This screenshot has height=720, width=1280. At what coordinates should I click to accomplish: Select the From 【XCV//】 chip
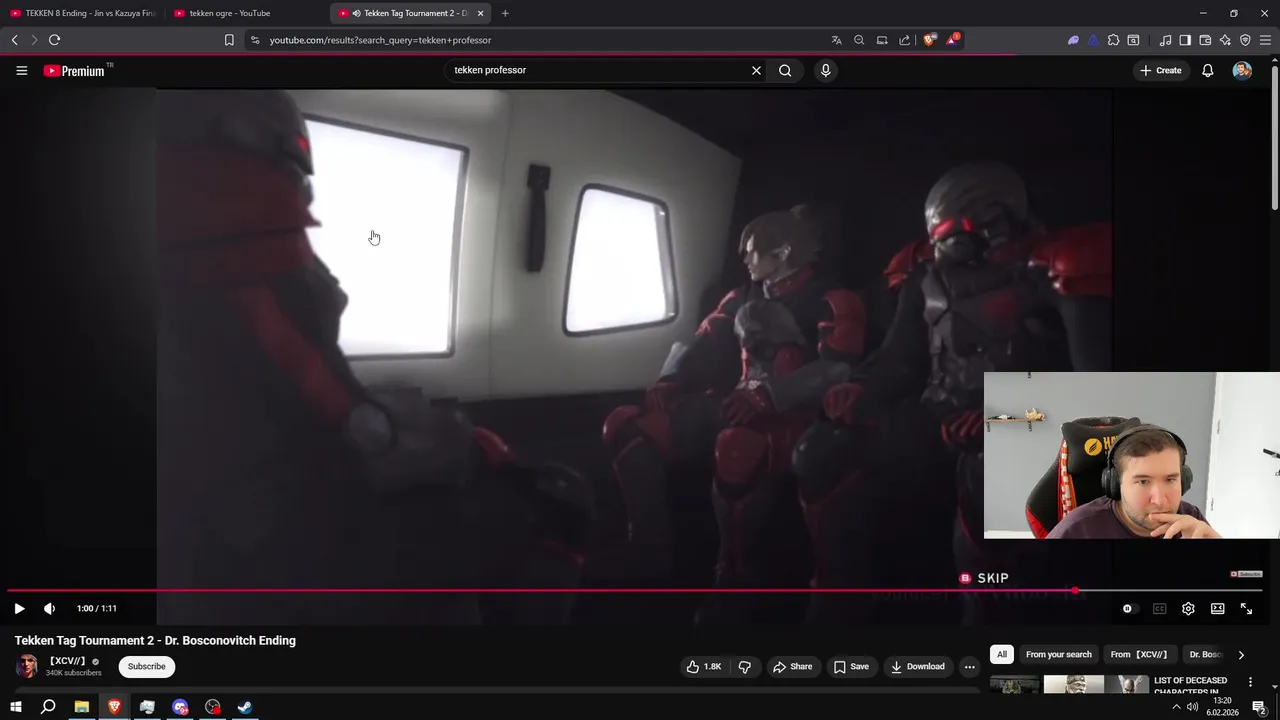tap(1138, 654)
